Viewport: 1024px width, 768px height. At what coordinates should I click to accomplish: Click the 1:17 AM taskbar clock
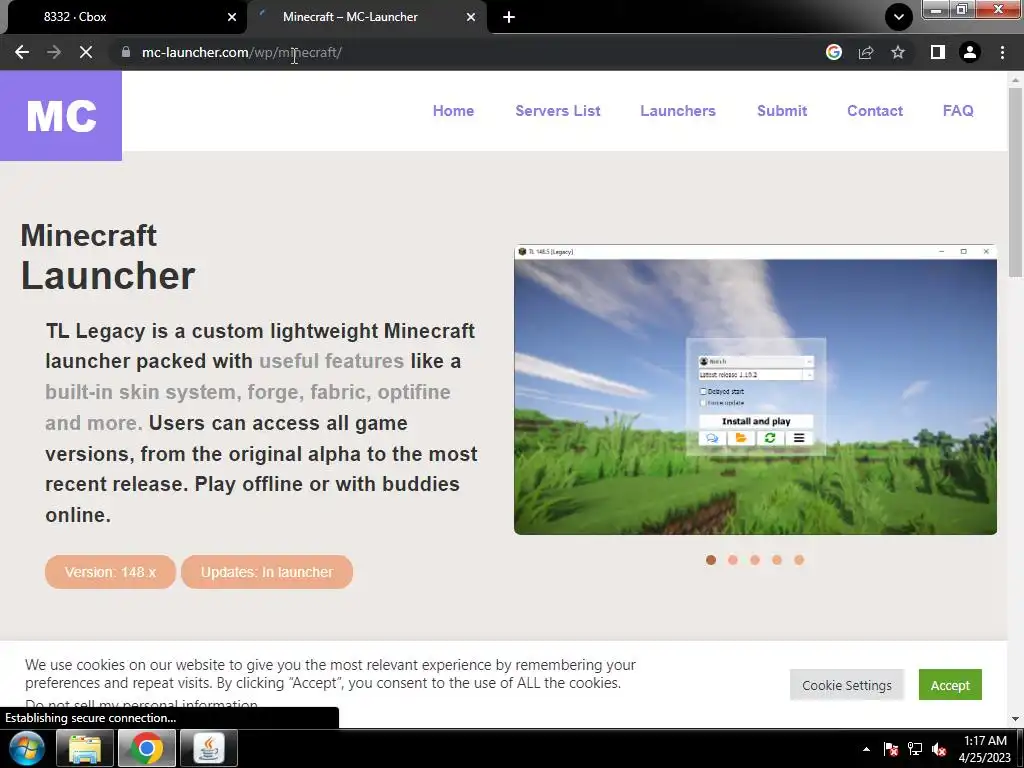[985, 749]
